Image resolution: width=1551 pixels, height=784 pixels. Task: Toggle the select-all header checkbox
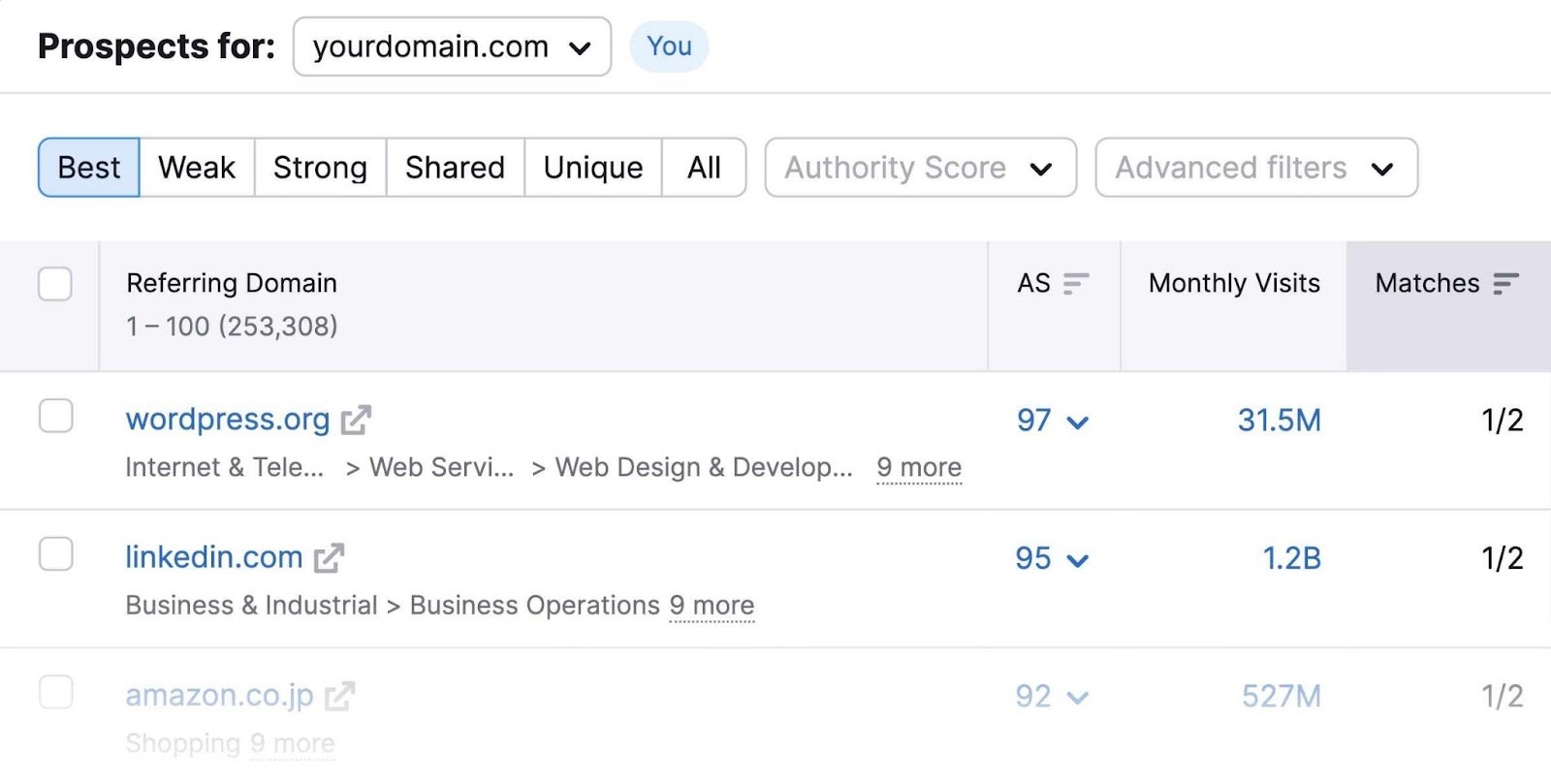[55, 284]
